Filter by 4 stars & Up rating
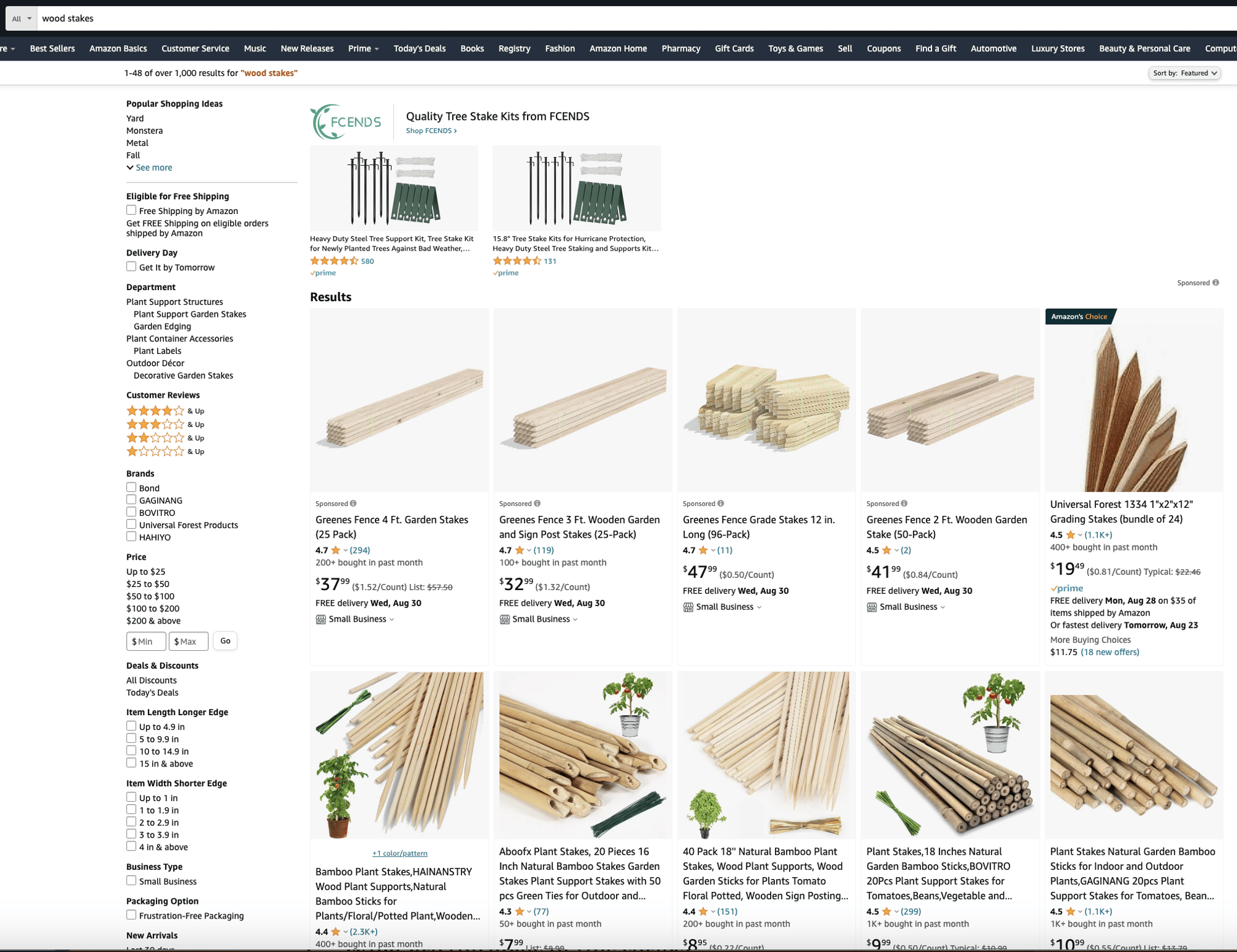 click(x=165, y=411)
